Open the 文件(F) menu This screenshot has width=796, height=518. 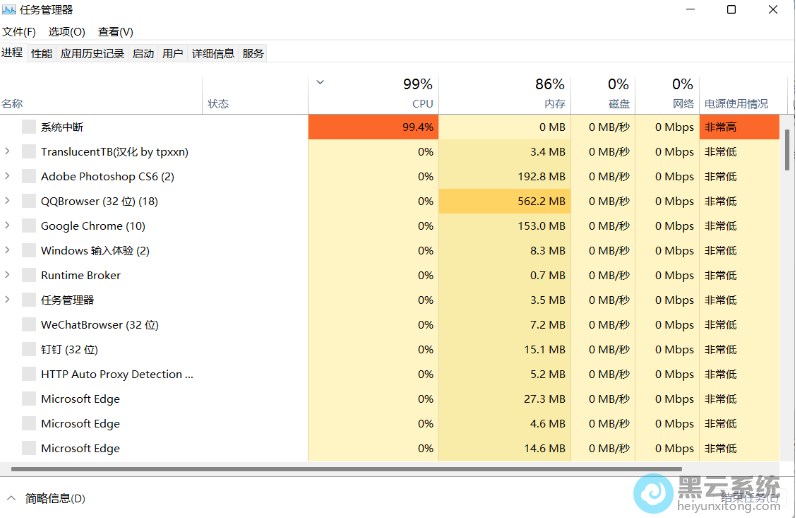19,32
